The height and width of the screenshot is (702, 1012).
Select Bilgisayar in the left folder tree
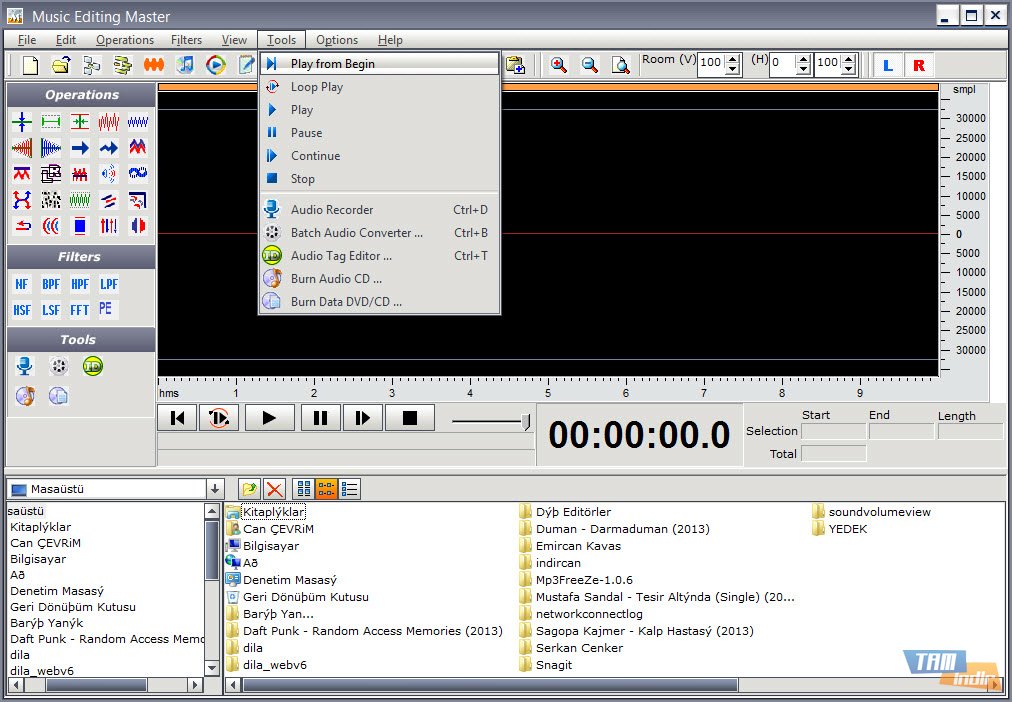tap(38, 559)
